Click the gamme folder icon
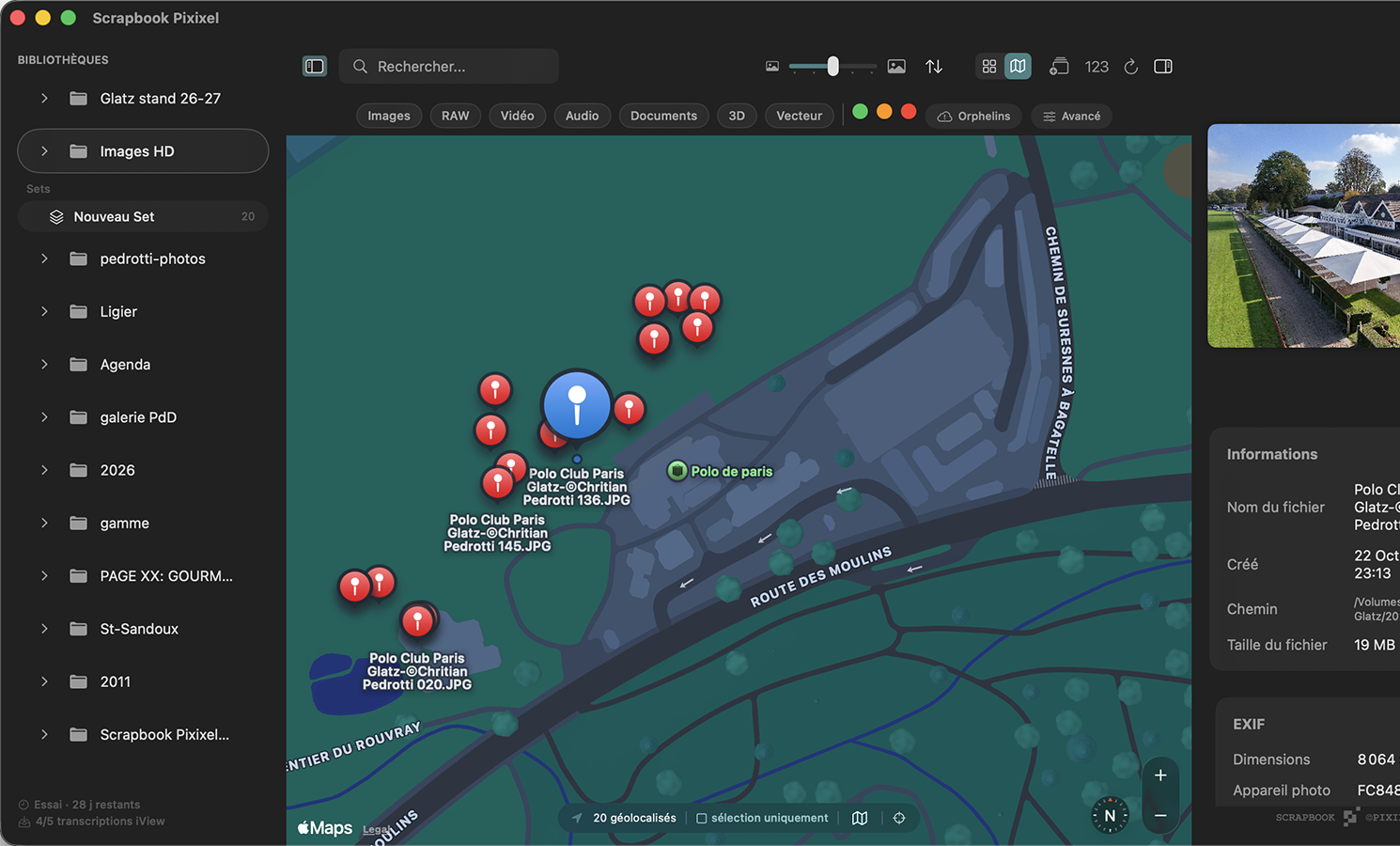 point(79,524)
